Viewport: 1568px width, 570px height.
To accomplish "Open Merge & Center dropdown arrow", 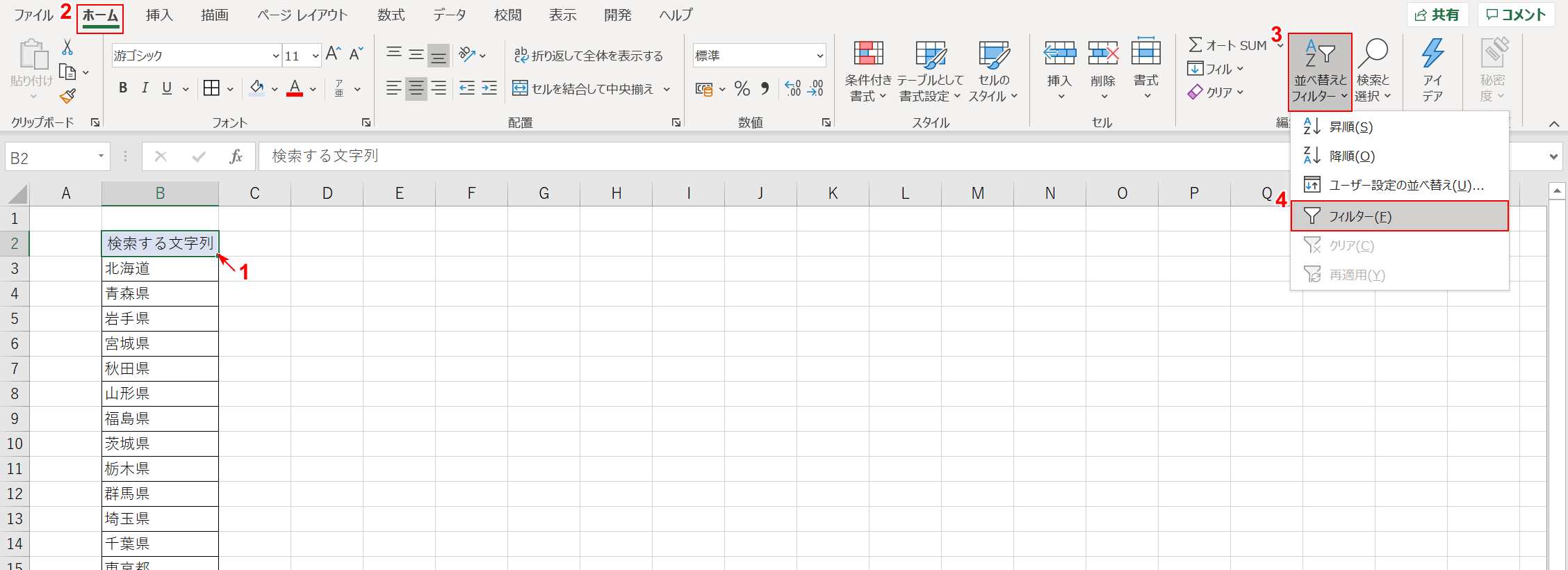I will pyautogui.click(x=667, y=89).
